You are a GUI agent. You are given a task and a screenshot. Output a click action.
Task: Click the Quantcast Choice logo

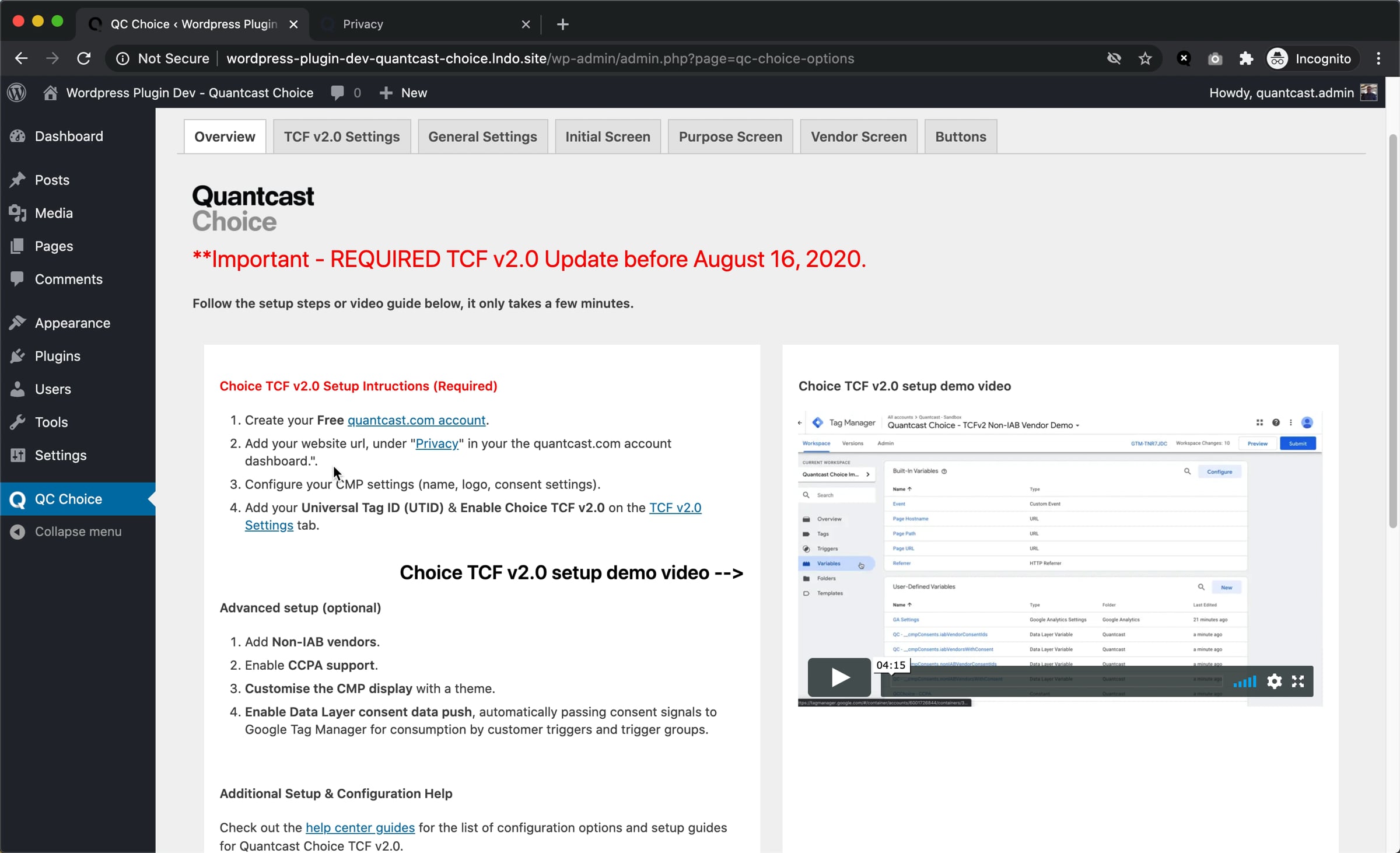253,208
